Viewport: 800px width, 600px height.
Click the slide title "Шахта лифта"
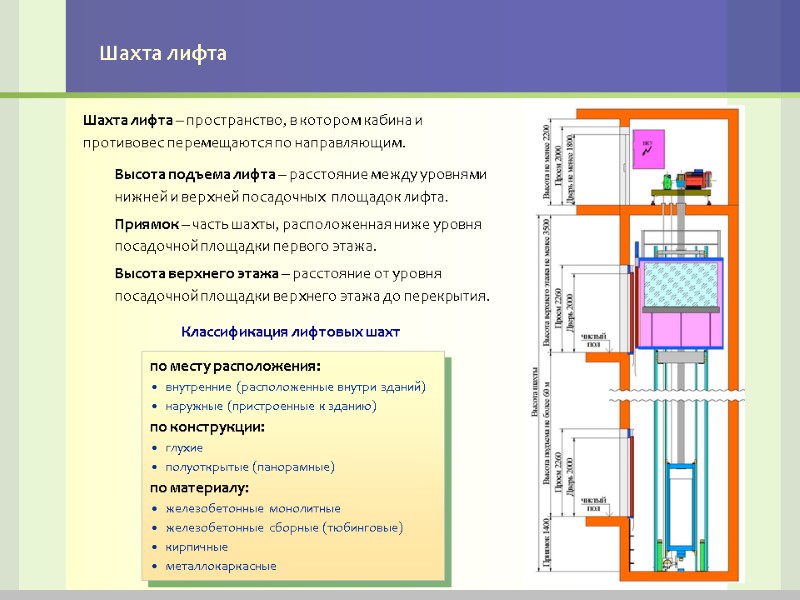click(x=163, y=54)
